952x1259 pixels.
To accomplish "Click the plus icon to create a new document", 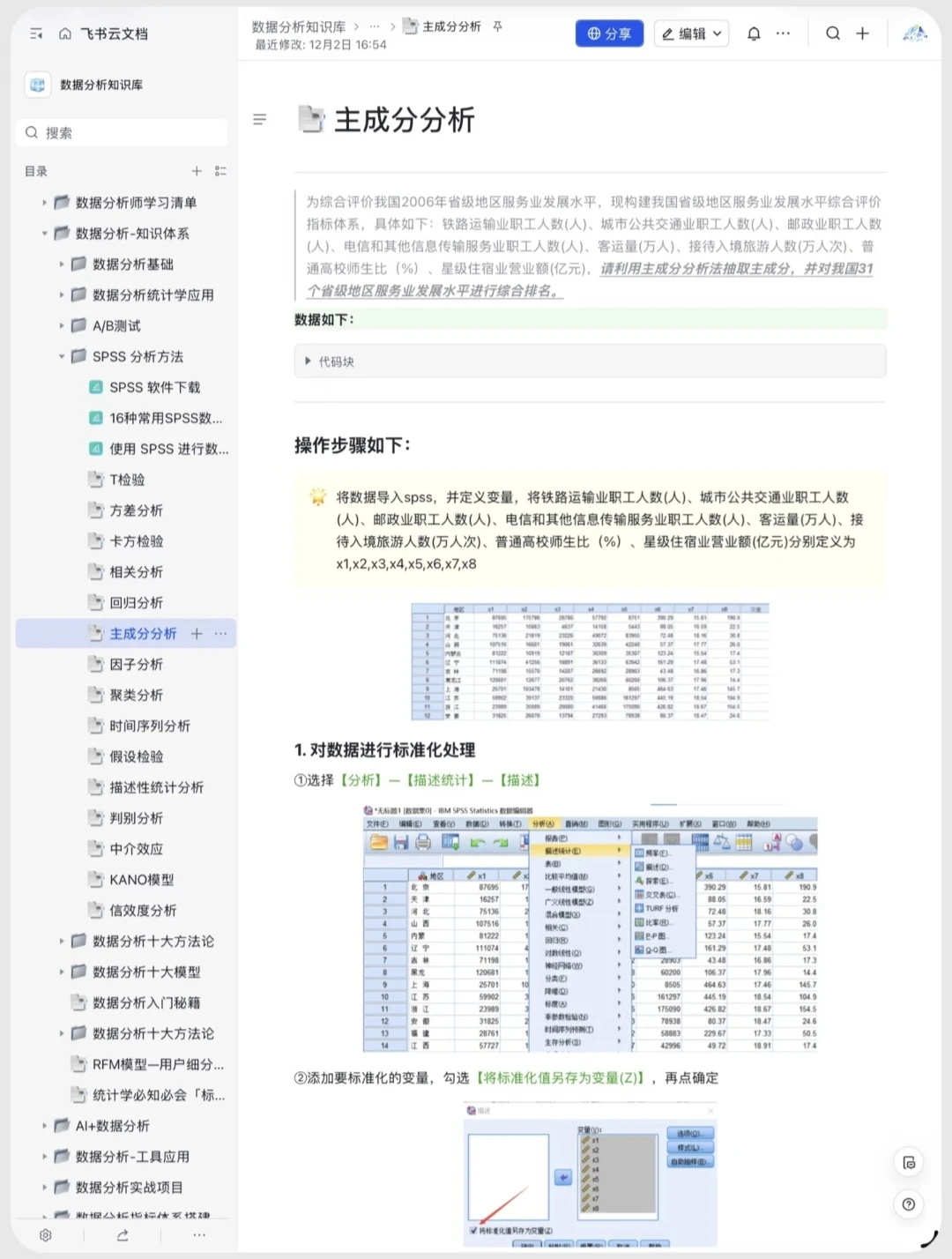I will pyautogui.click(x=862, y=33).
